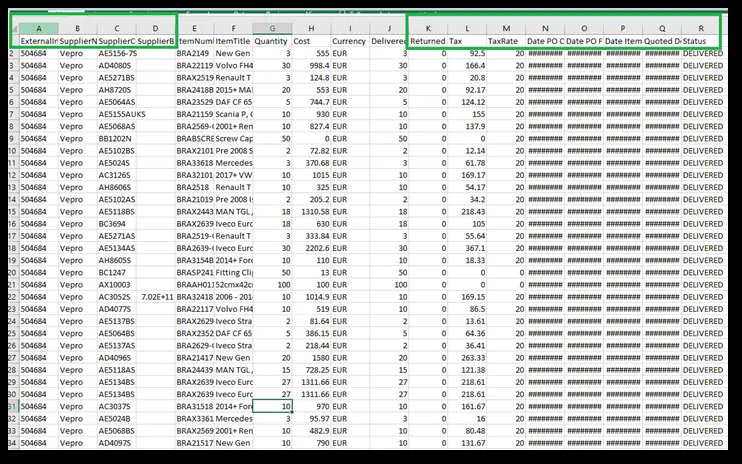Select item number cell BRASP241
The width and height of the screenshot is (742, 464).
pyautogui.click(x=194, y=272)
